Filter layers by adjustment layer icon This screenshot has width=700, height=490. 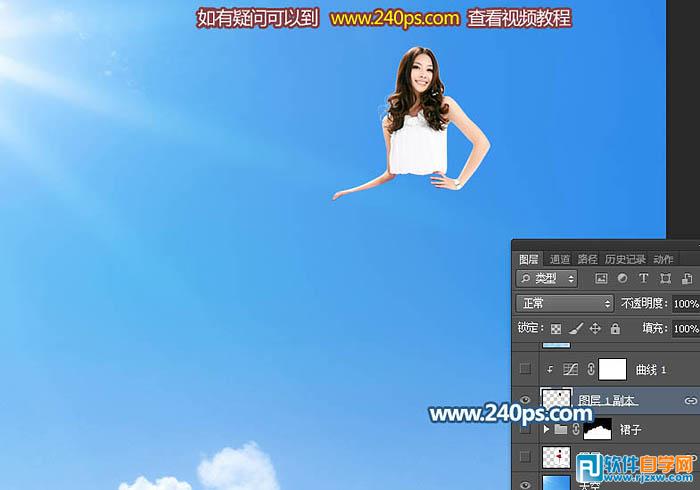pos(622,278)
